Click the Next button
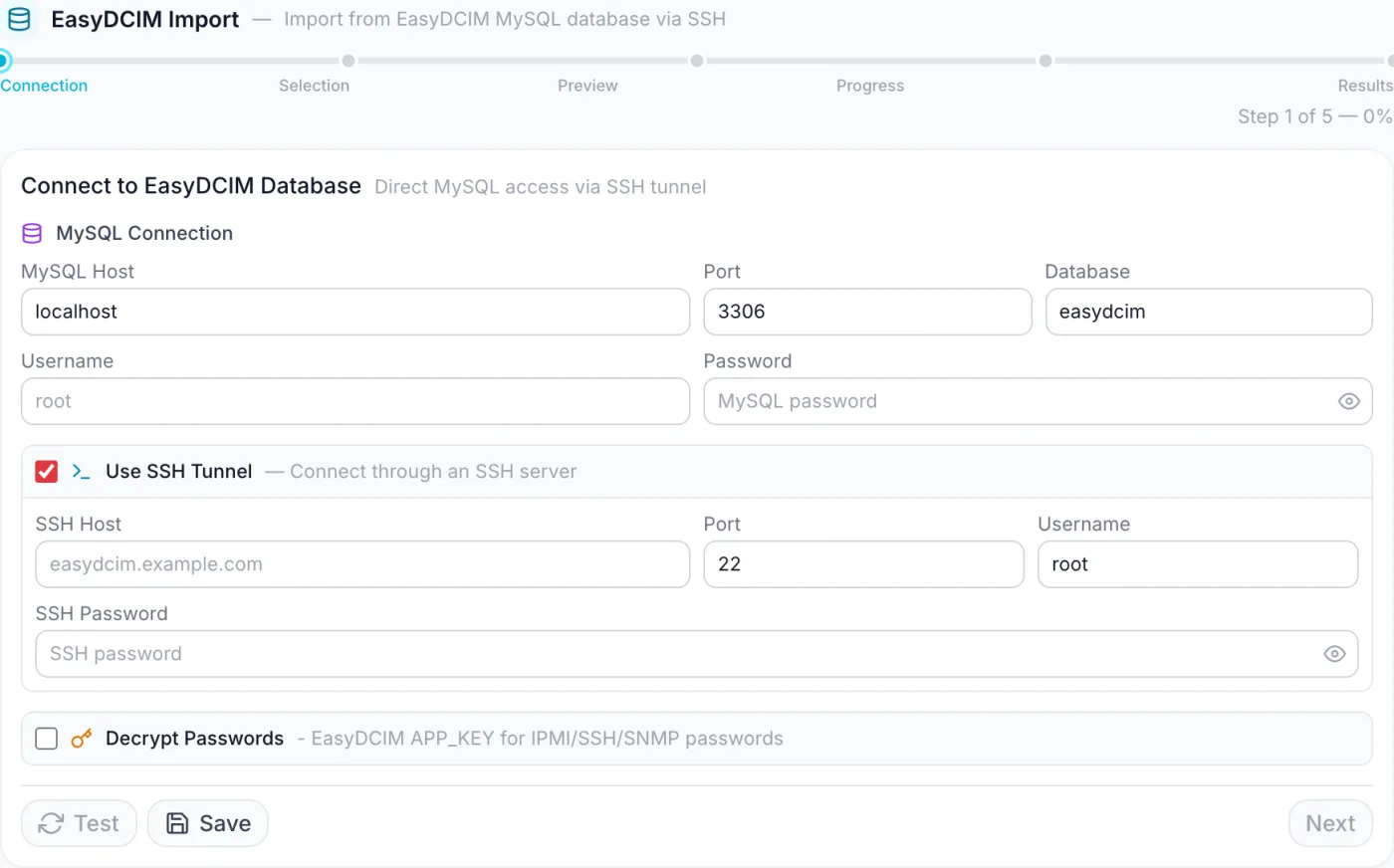 1330,823
